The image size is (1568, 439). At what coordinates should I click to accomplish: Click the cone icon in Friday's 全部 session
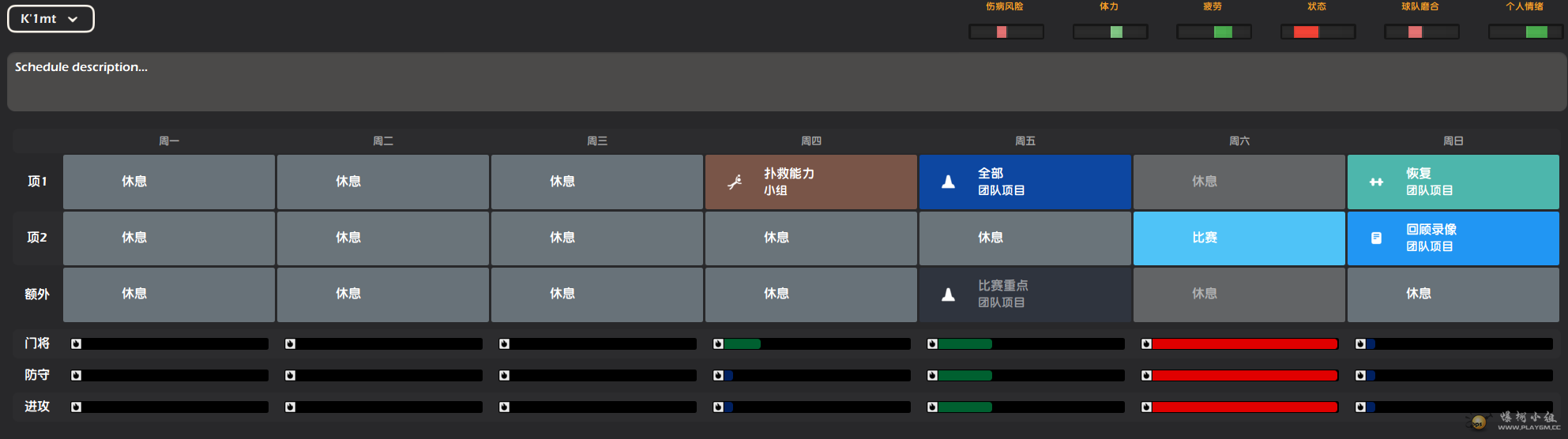pyautogui.click(x=948, y=182)
